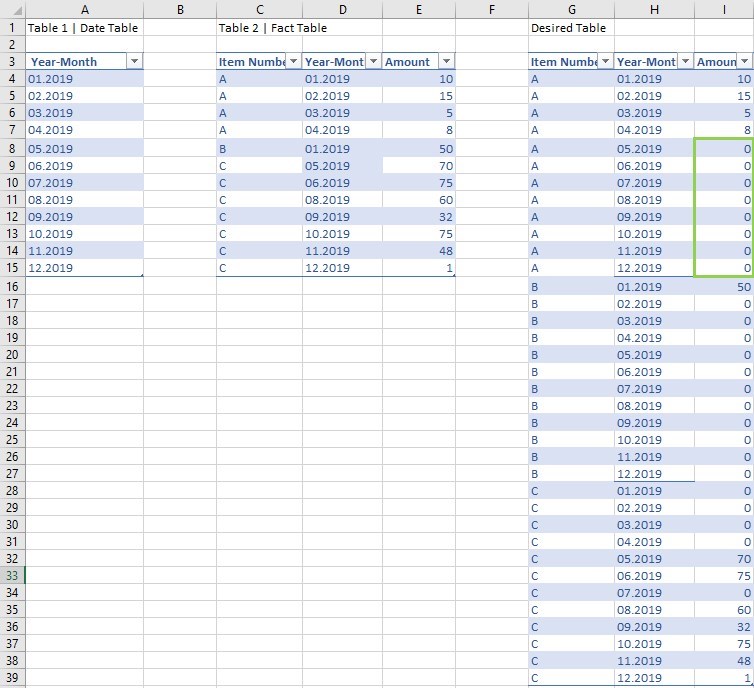Open the Date Table Year-Month filter dropdown

point(135,62)
